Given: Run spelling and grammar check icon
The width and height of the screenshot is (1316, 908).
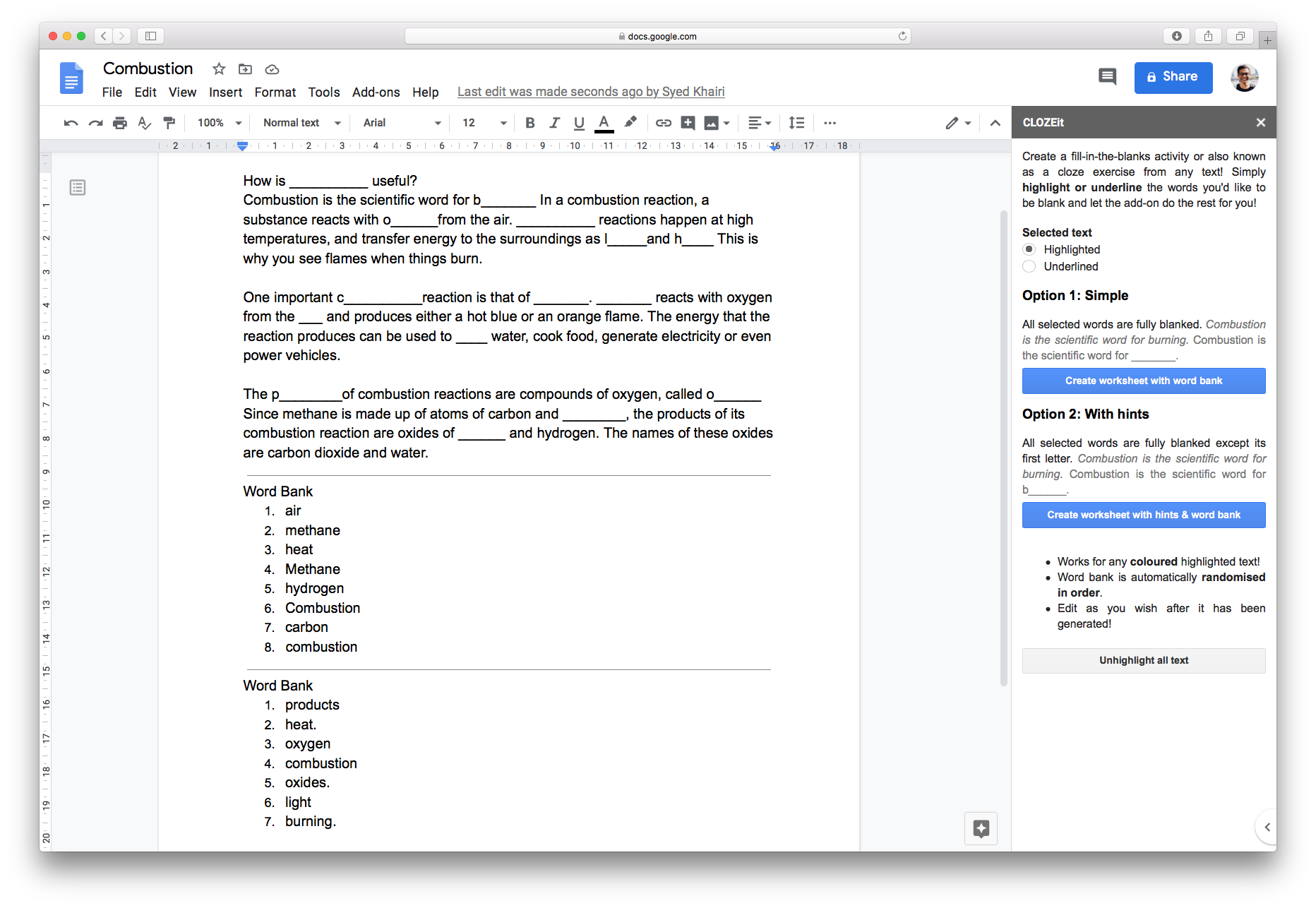Looking at the screenshot, I should [x=145, y=123].
